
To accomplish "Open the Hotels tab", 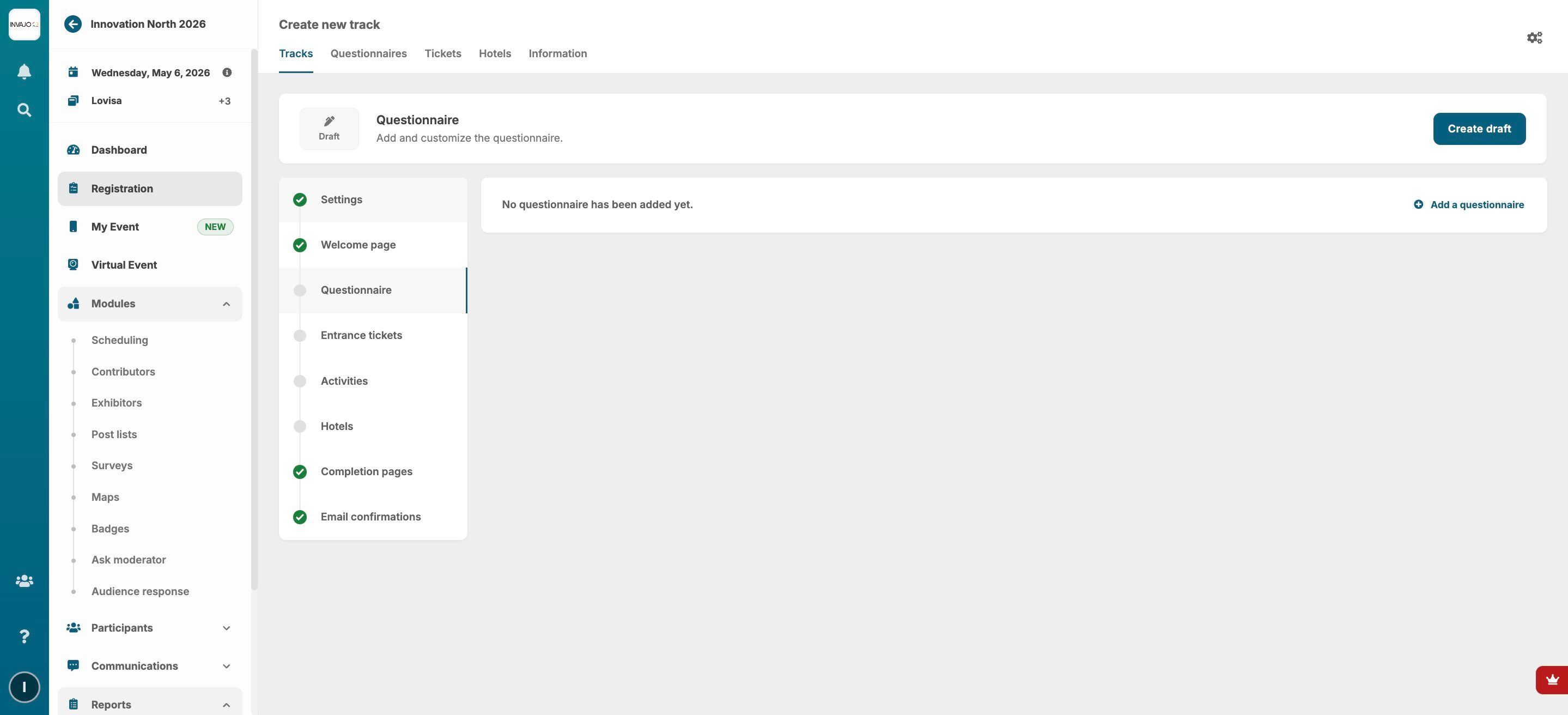I will [494, 53].
